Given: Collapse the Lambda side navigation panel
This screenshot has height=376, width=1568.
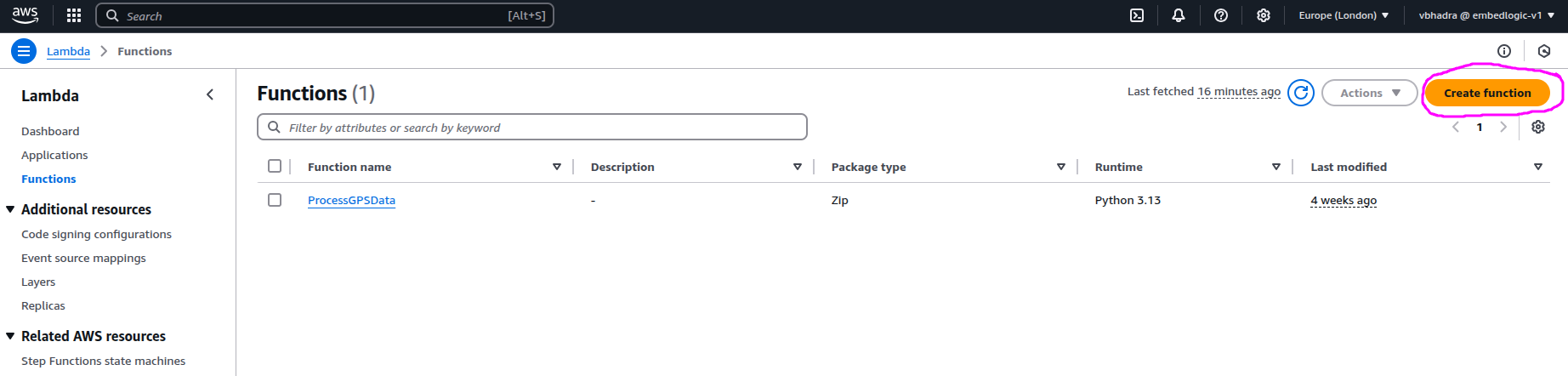Looking at the screenshot, I should tap(210, 95).
